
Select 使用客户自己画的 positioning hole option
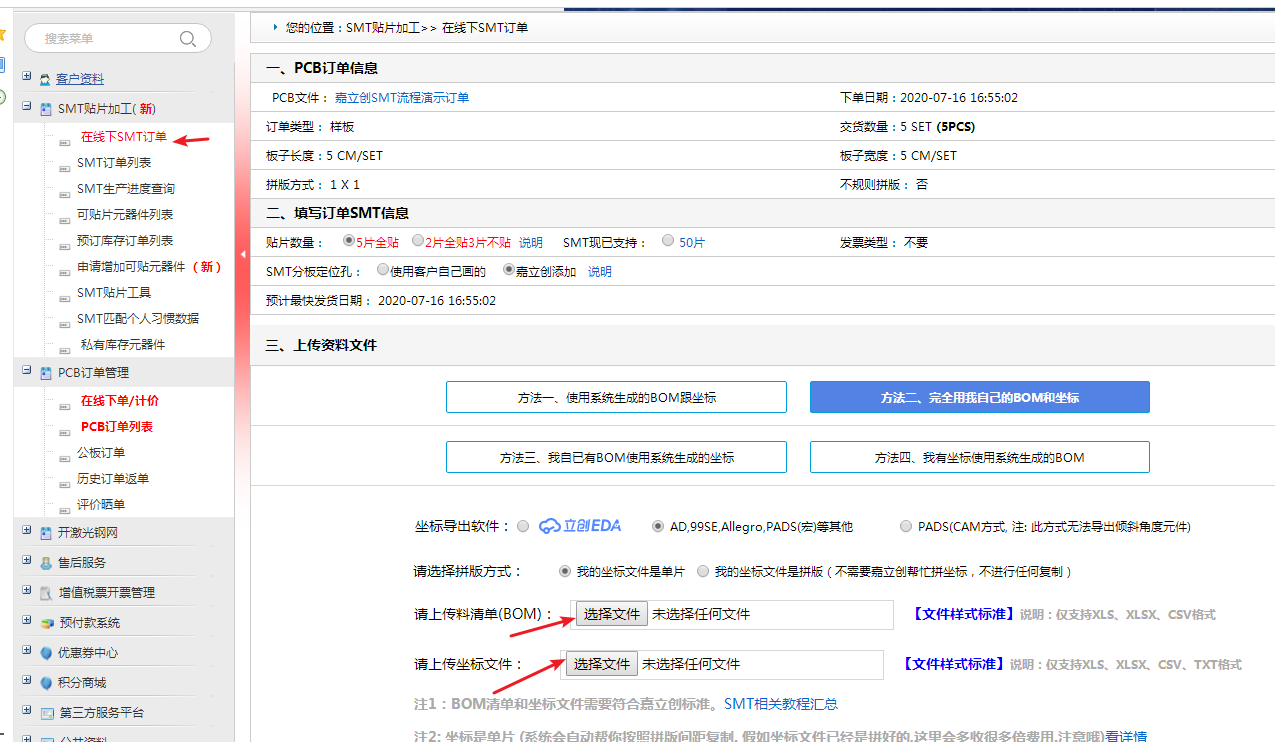(x=383, y=270)
